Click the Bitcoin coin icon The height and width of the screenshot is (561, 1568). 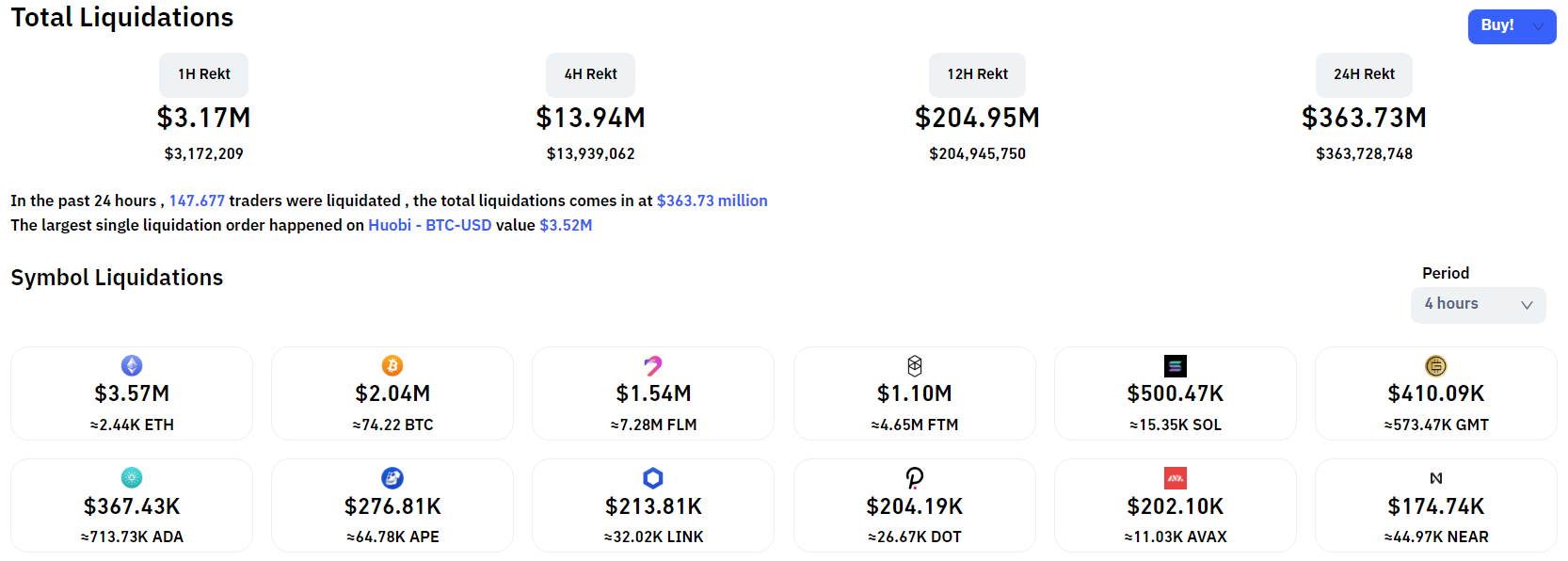(392, 365)
